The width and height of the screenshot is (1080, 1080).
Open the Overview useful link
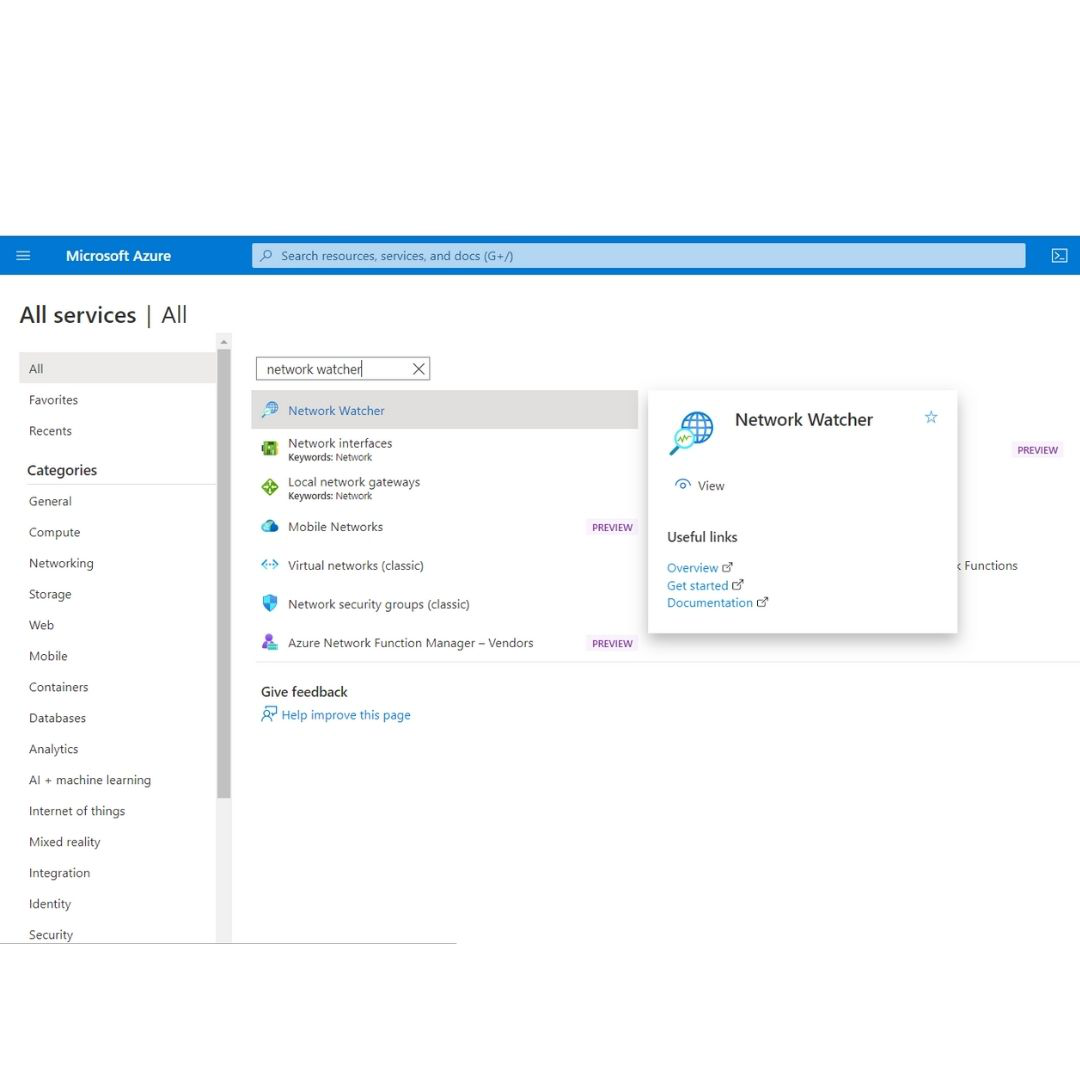[x=692, y=568]
